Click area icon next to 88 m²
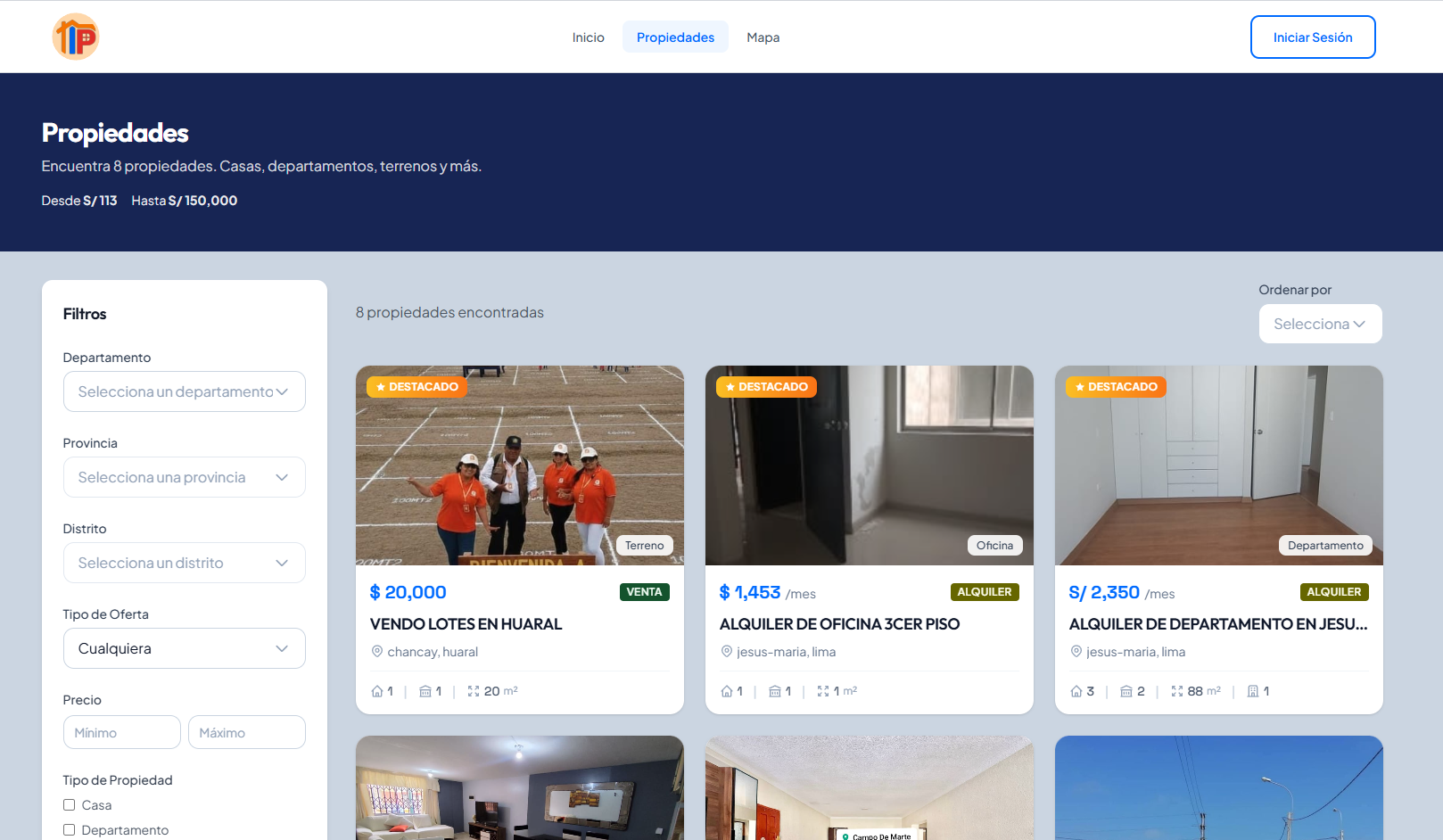This screenshot has height=840, width=1443. pyautogui.click(x=1177, y=691)
